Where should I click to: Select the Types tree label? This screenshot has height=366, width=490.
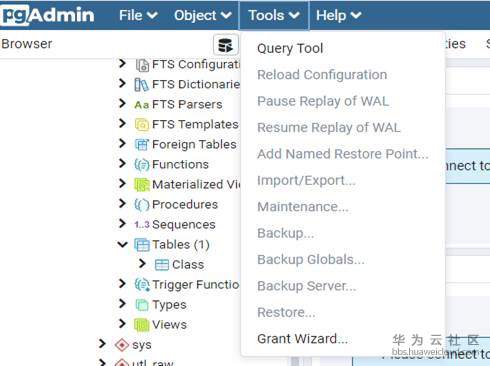click(169, 305)
